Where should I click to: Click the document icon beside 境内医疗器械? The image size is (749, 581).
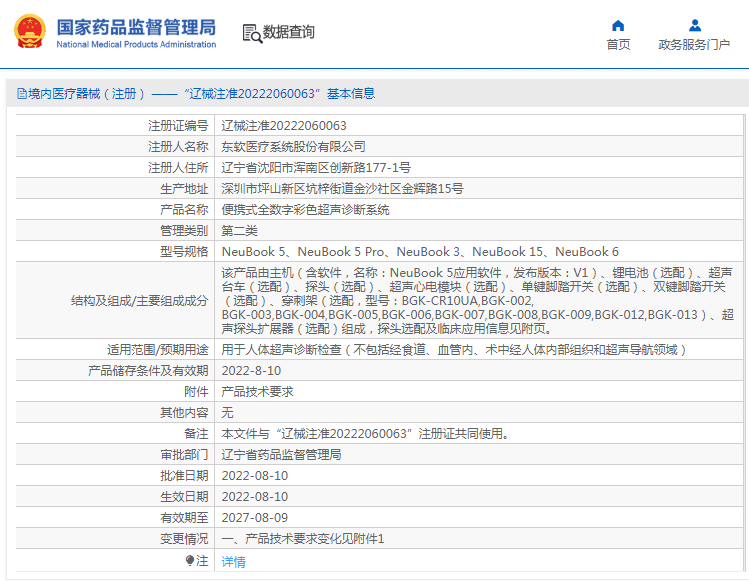point(21,94)
